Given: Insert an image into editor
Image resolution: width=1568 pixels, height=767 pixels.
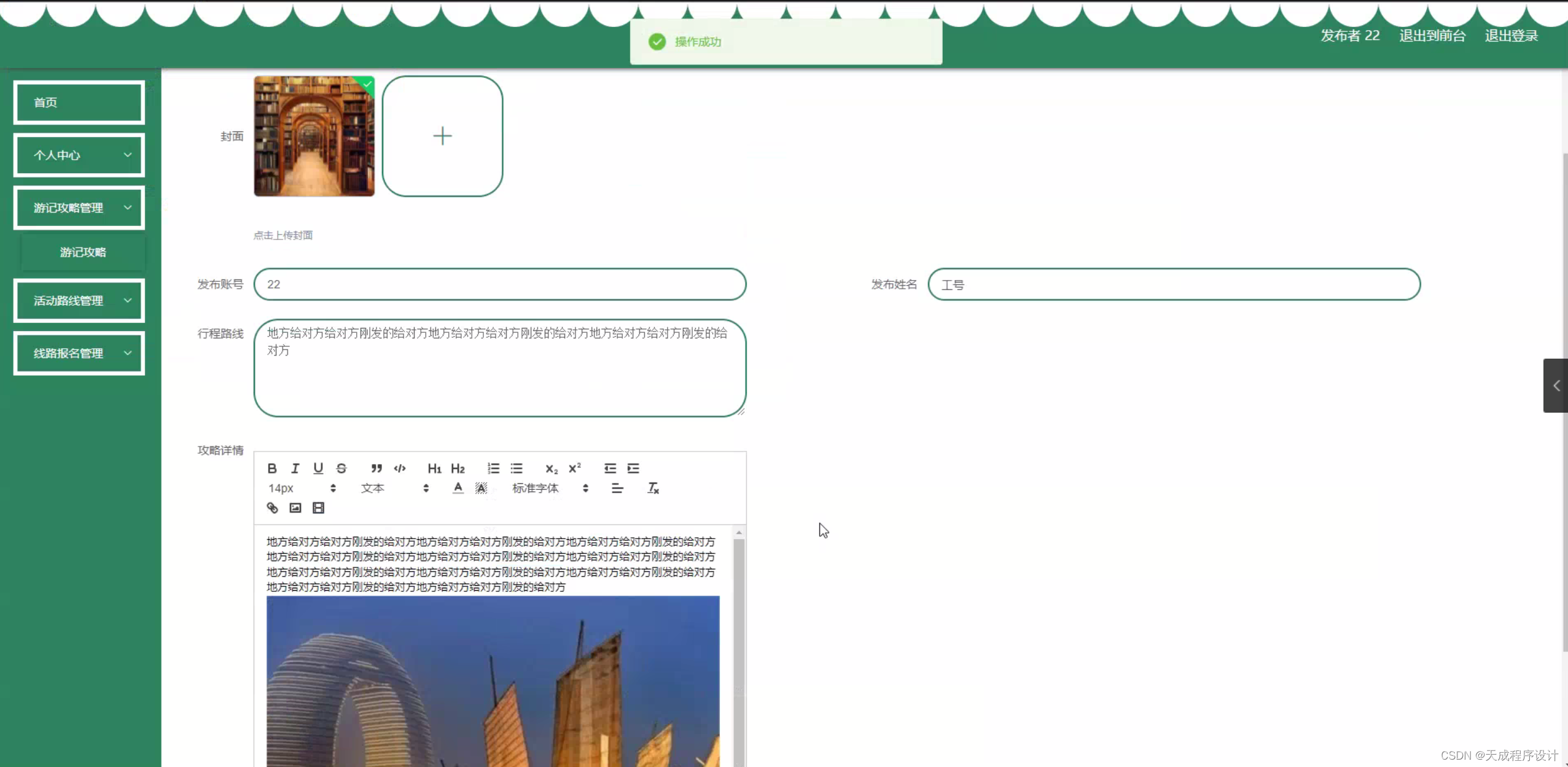Looking at the screenshot, I should 295,508.
